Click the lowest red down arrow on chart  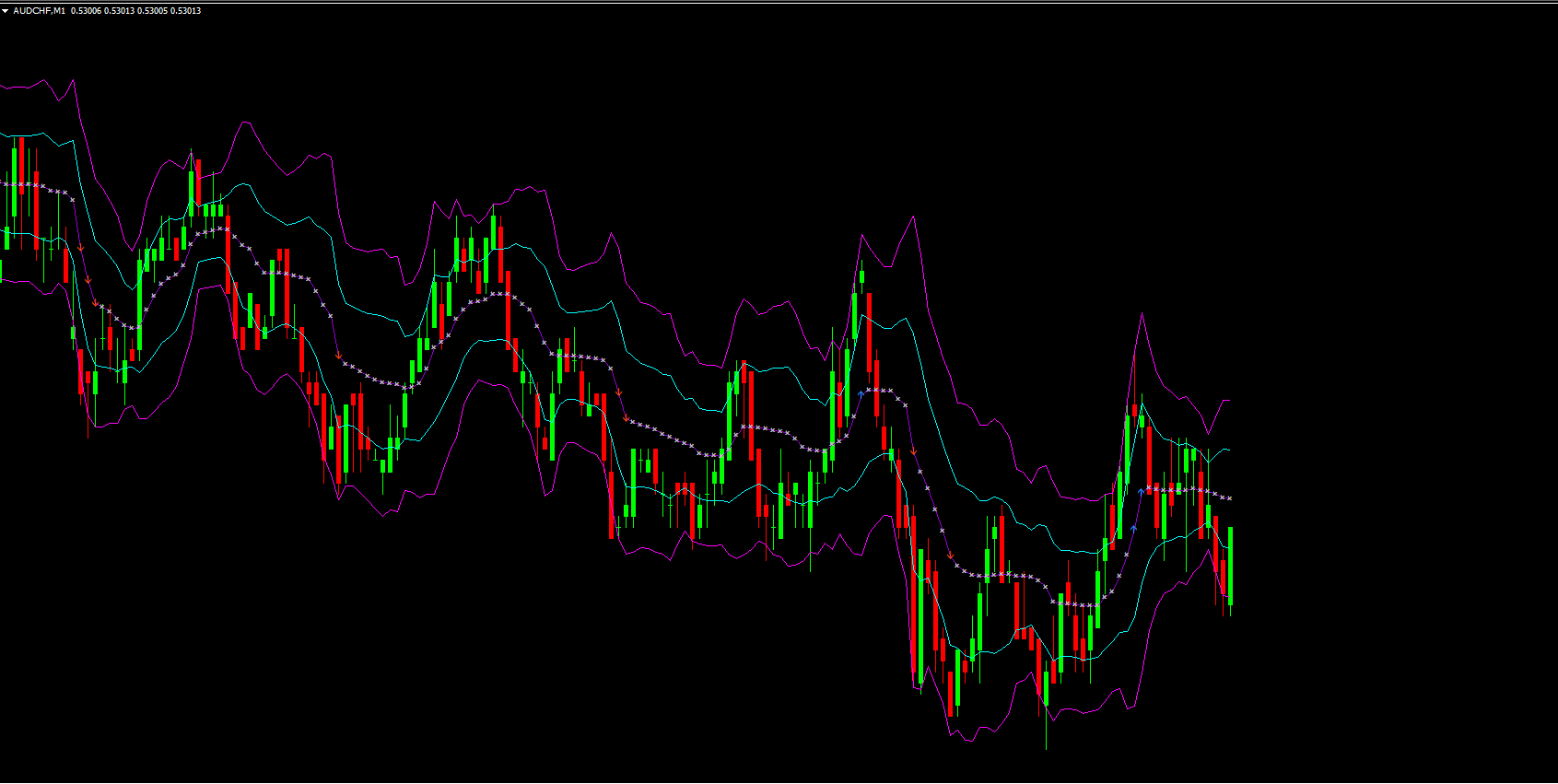[x=951, y=556]
